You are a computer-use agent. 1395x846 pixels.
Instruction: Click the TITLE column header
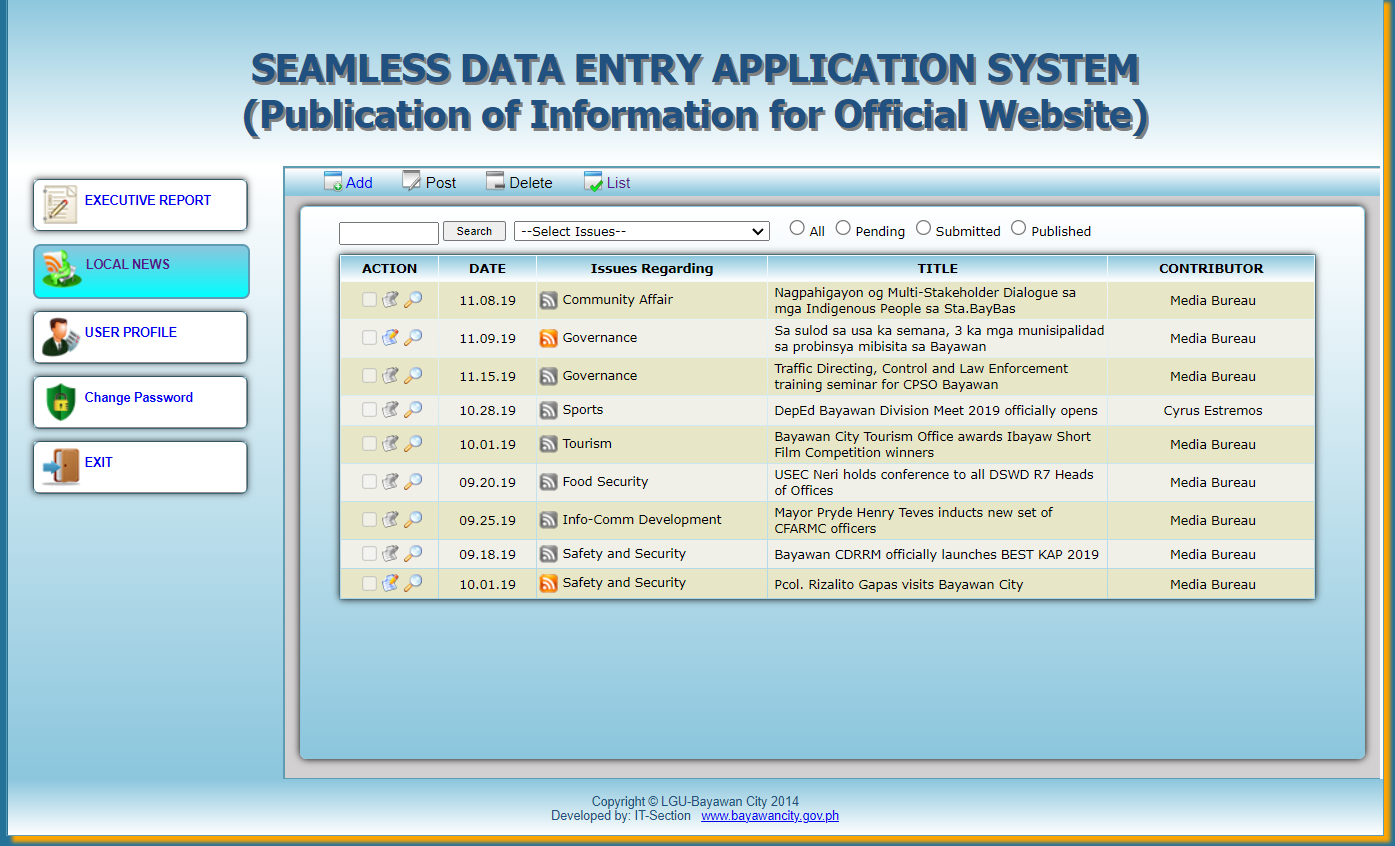pyautogui.click(x=937, y=268)
